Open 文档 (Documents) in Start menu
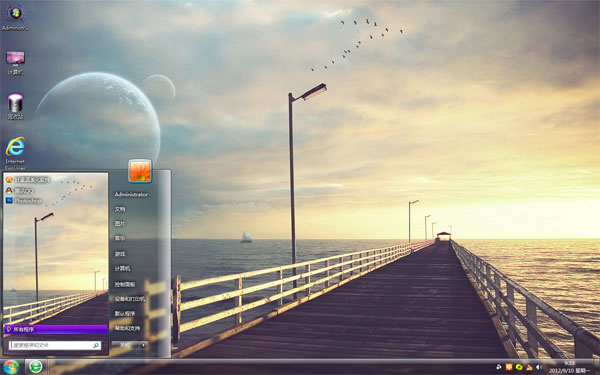The height and width of the screenshot is (375, 600). point(120,209)
